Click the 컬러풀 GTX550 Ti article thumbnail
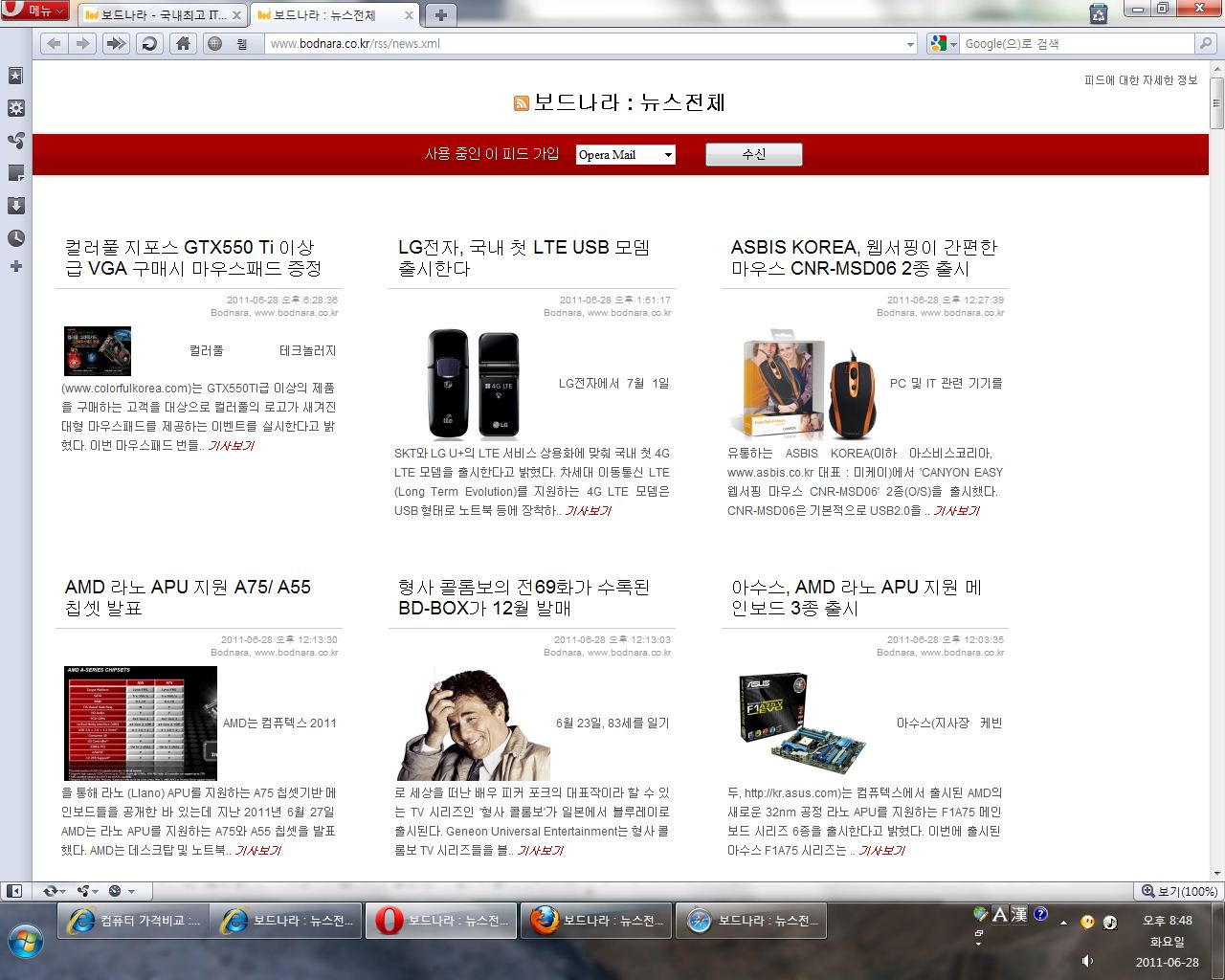 [x=98, y=351]
